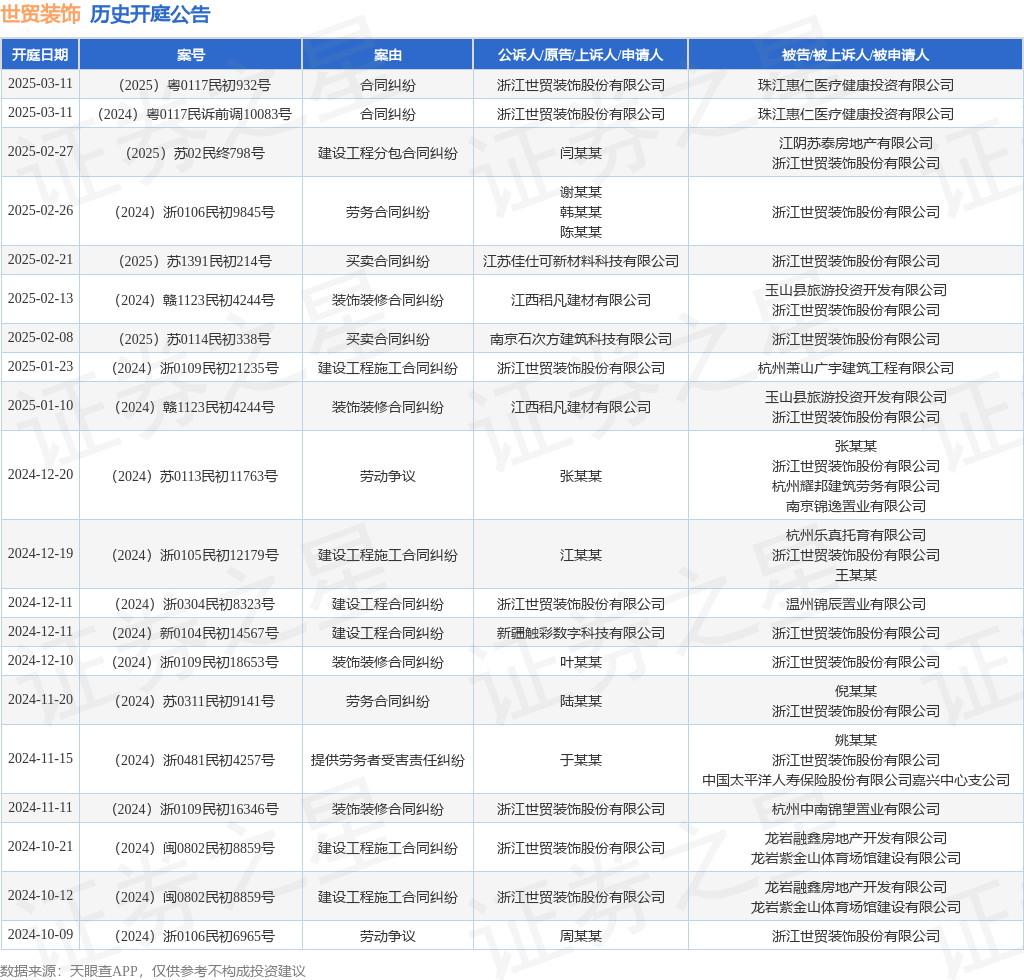The width and height of the screenshot is (1024, 980).
Task: Click defendant 南京锦逸置业有限公司
Action: click(x=856, y=506)
